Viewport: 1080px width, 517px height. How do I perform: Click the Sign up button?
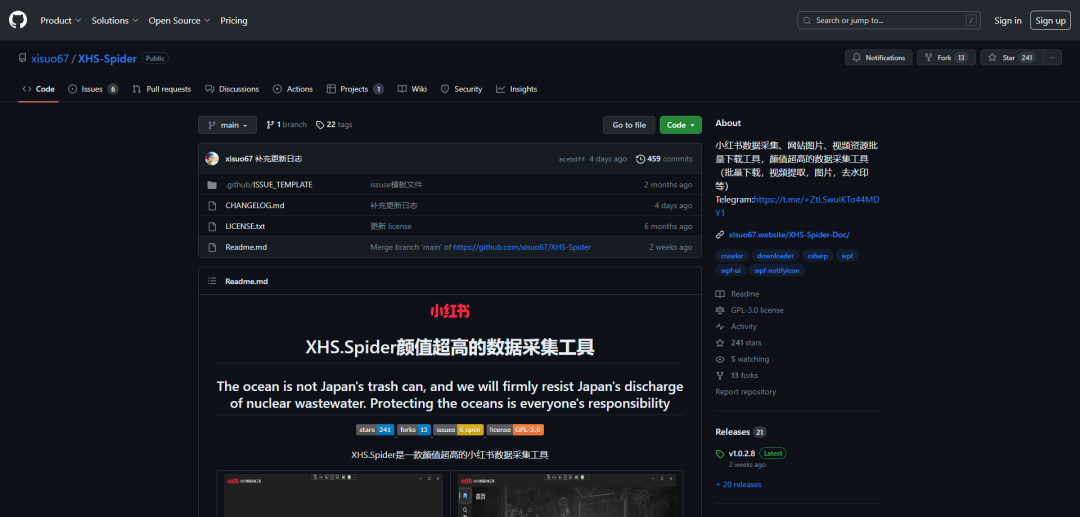pos(1050,21)
